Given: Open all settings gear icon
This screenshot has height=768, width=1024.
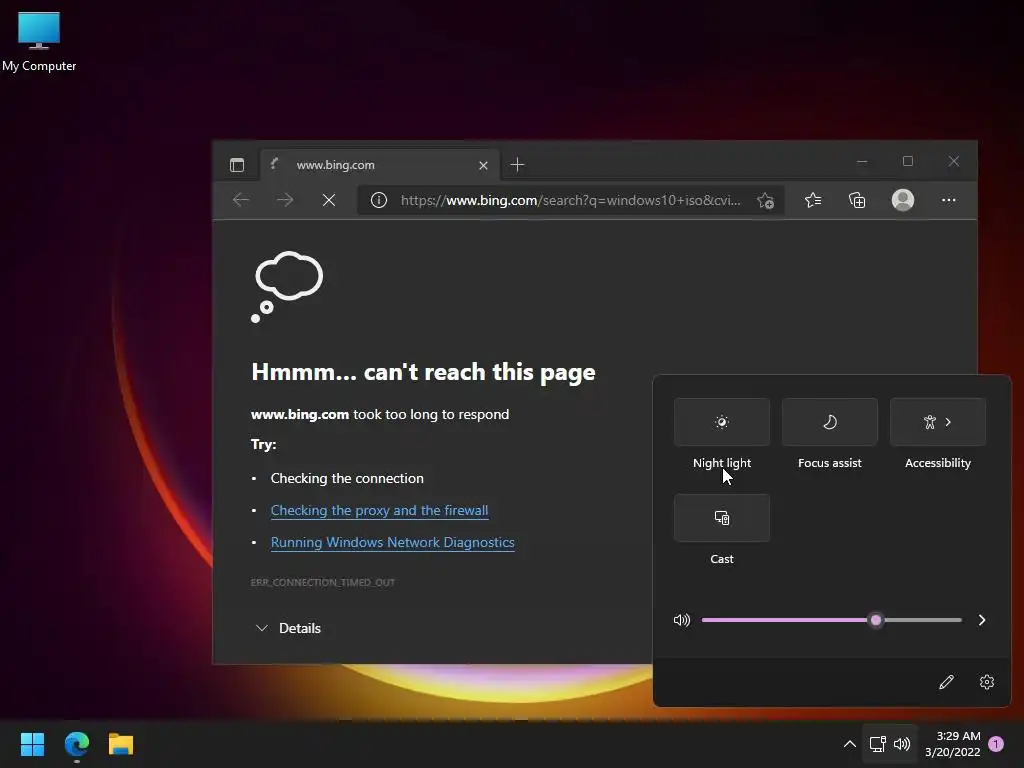Looking at the screenshot, I should 987,682.
